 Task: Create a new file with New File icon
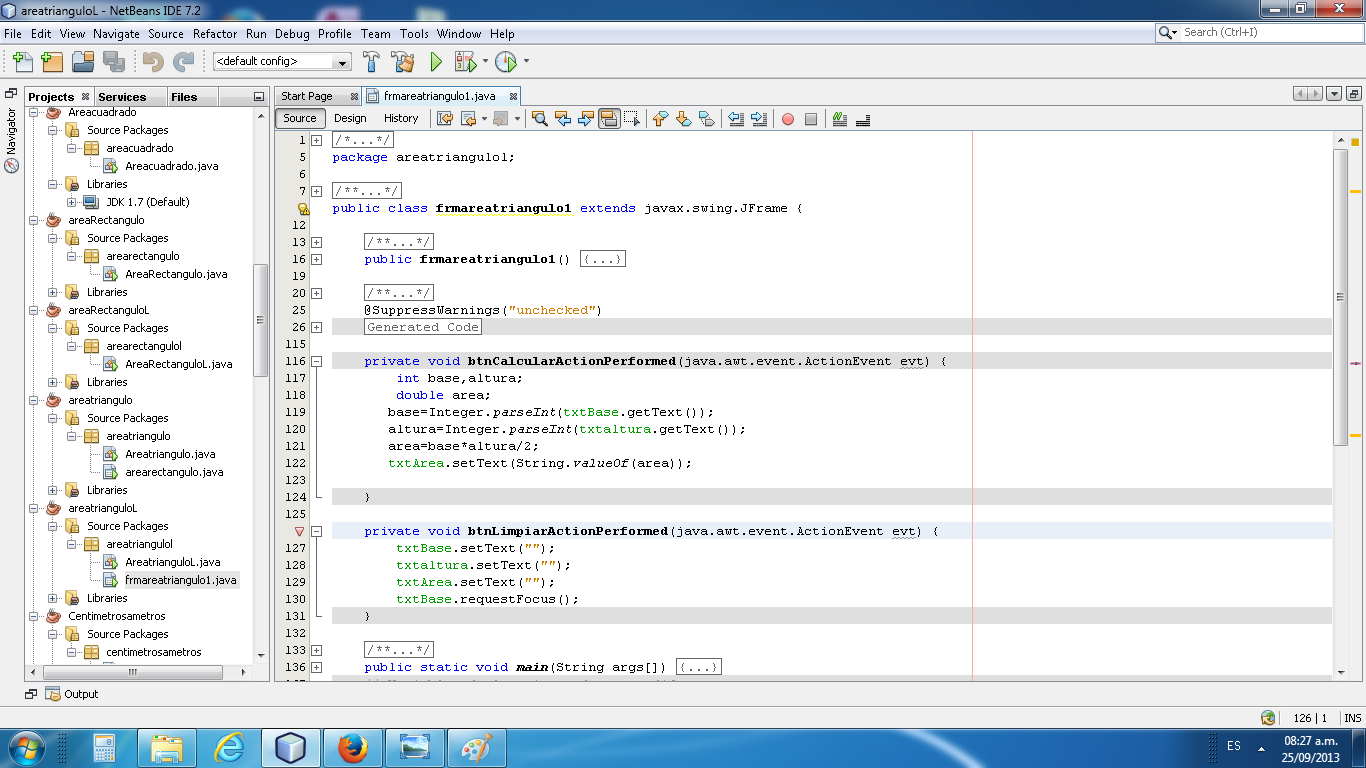22,62
